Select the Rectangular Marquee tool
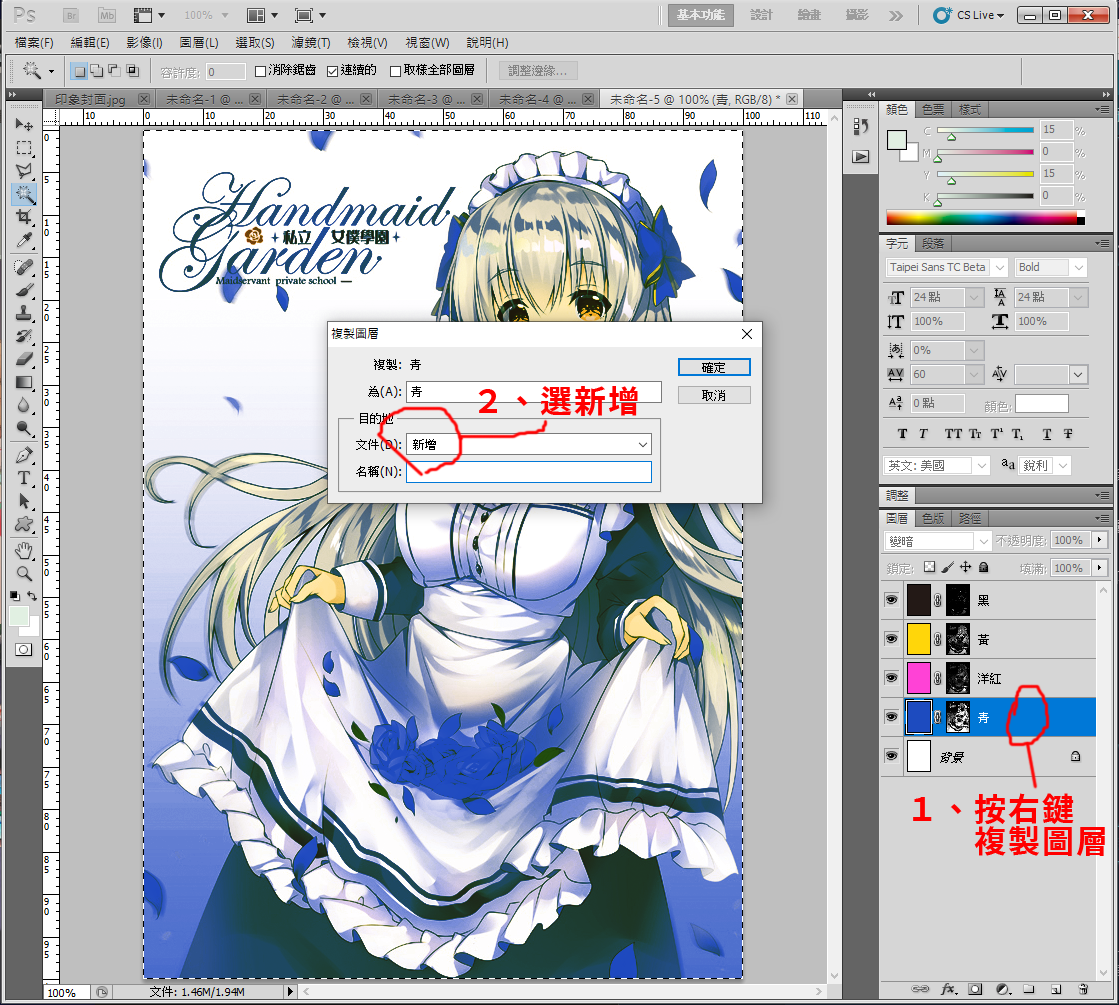This screenshot has width=1119, height=1005. pos(24,148)
